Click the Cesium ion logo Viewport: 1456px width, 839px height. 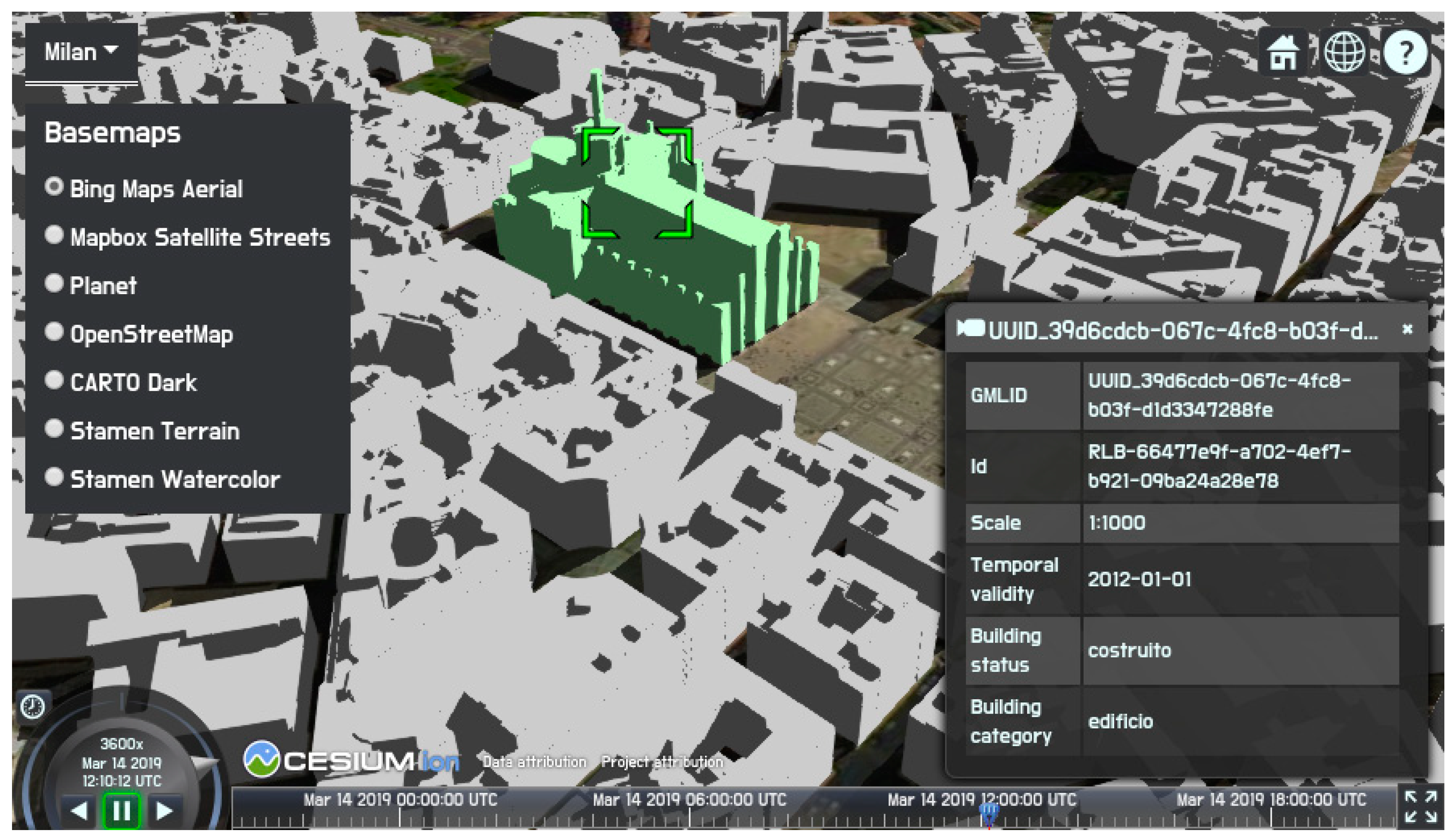coord(351,761)
